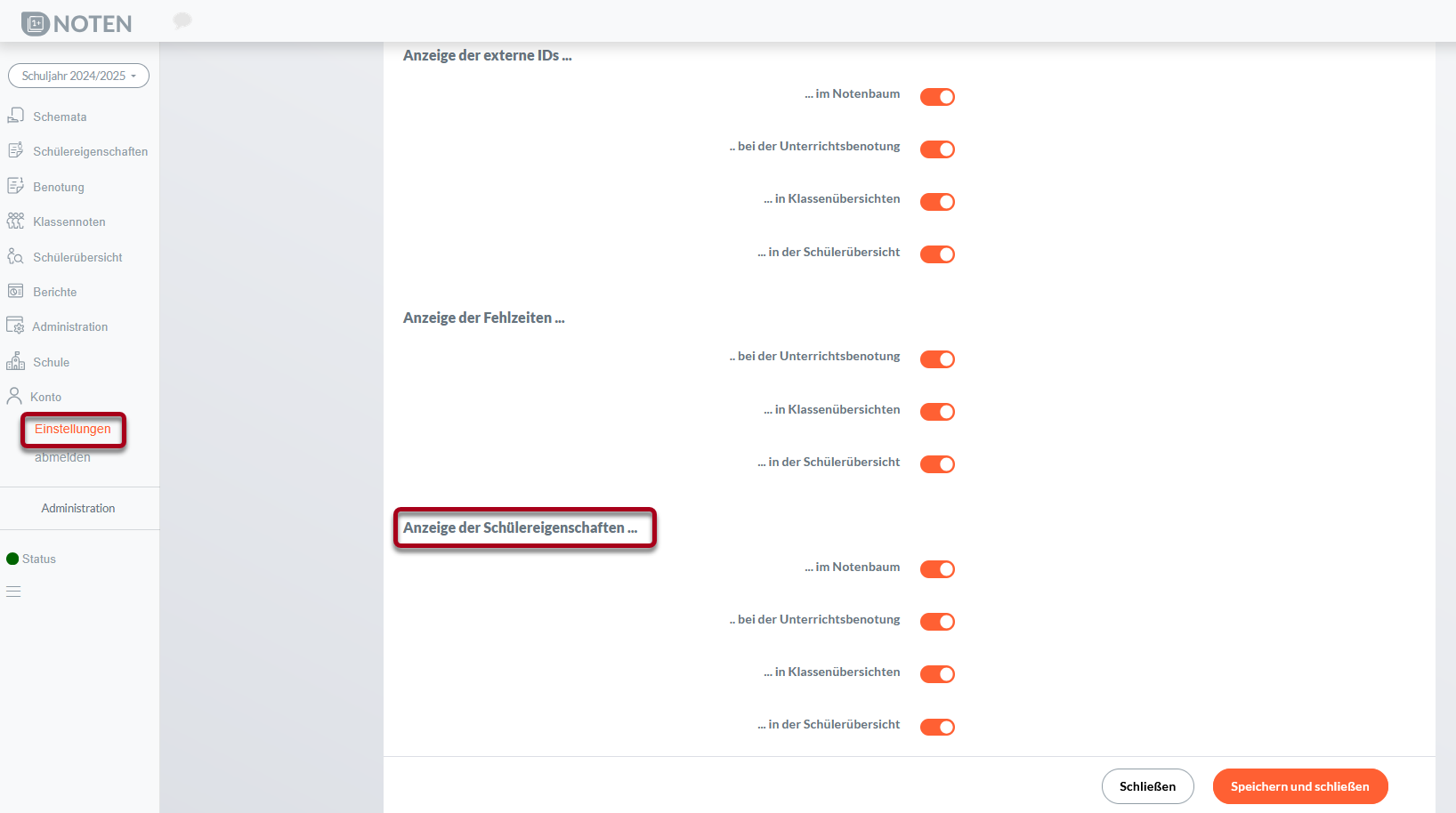
Task: Click the Schule building icon
Action: [16, 361]
